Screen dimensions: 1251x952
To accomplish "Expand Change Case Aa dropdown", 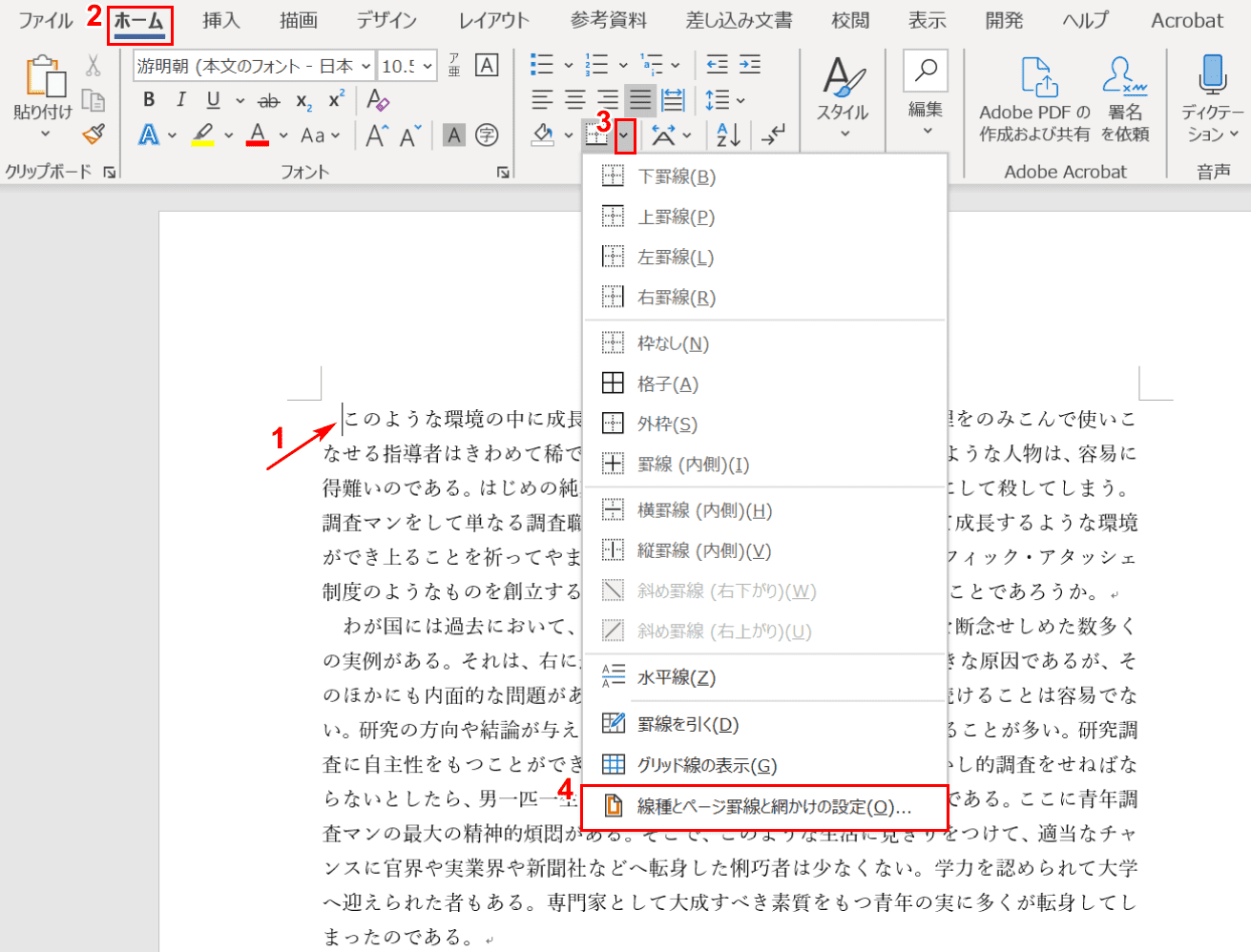I will (x=335, y=135).
